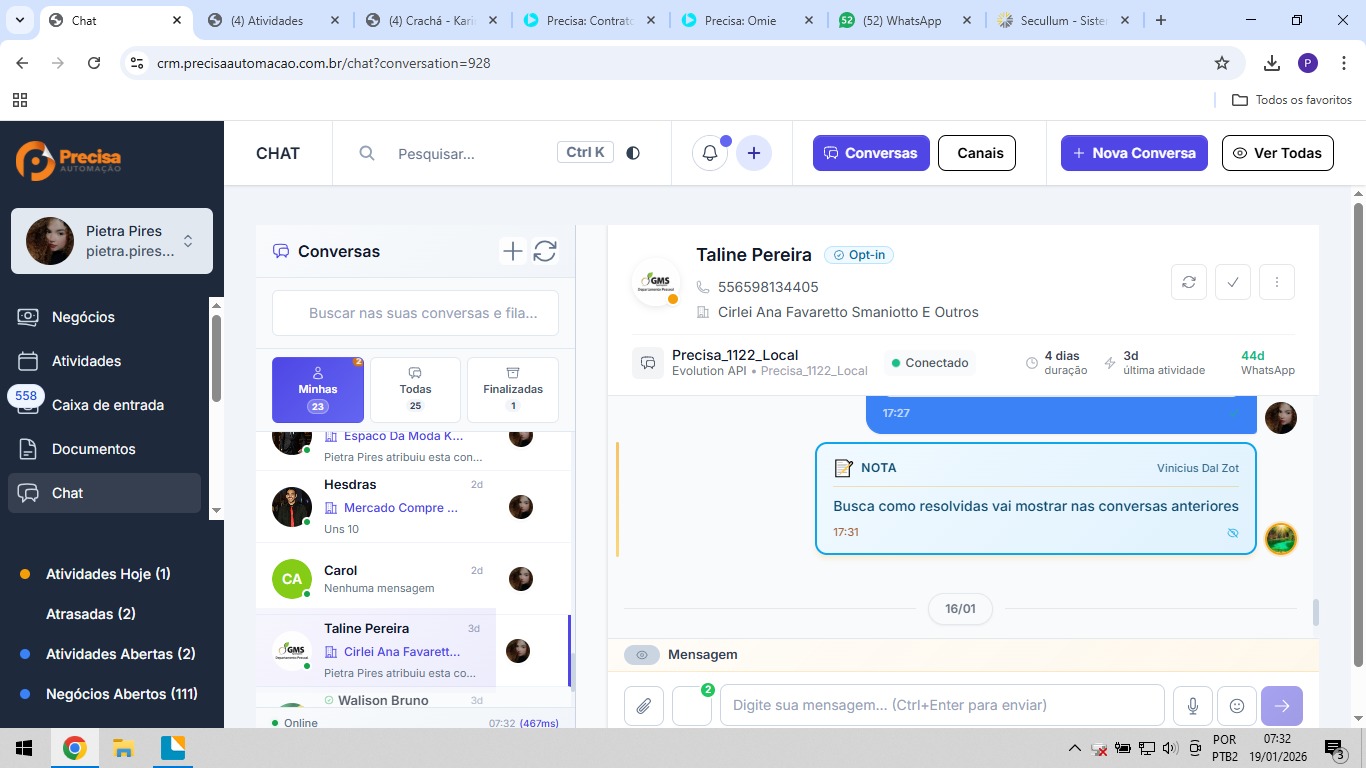Switch to the Todas conversations tab

415,390
